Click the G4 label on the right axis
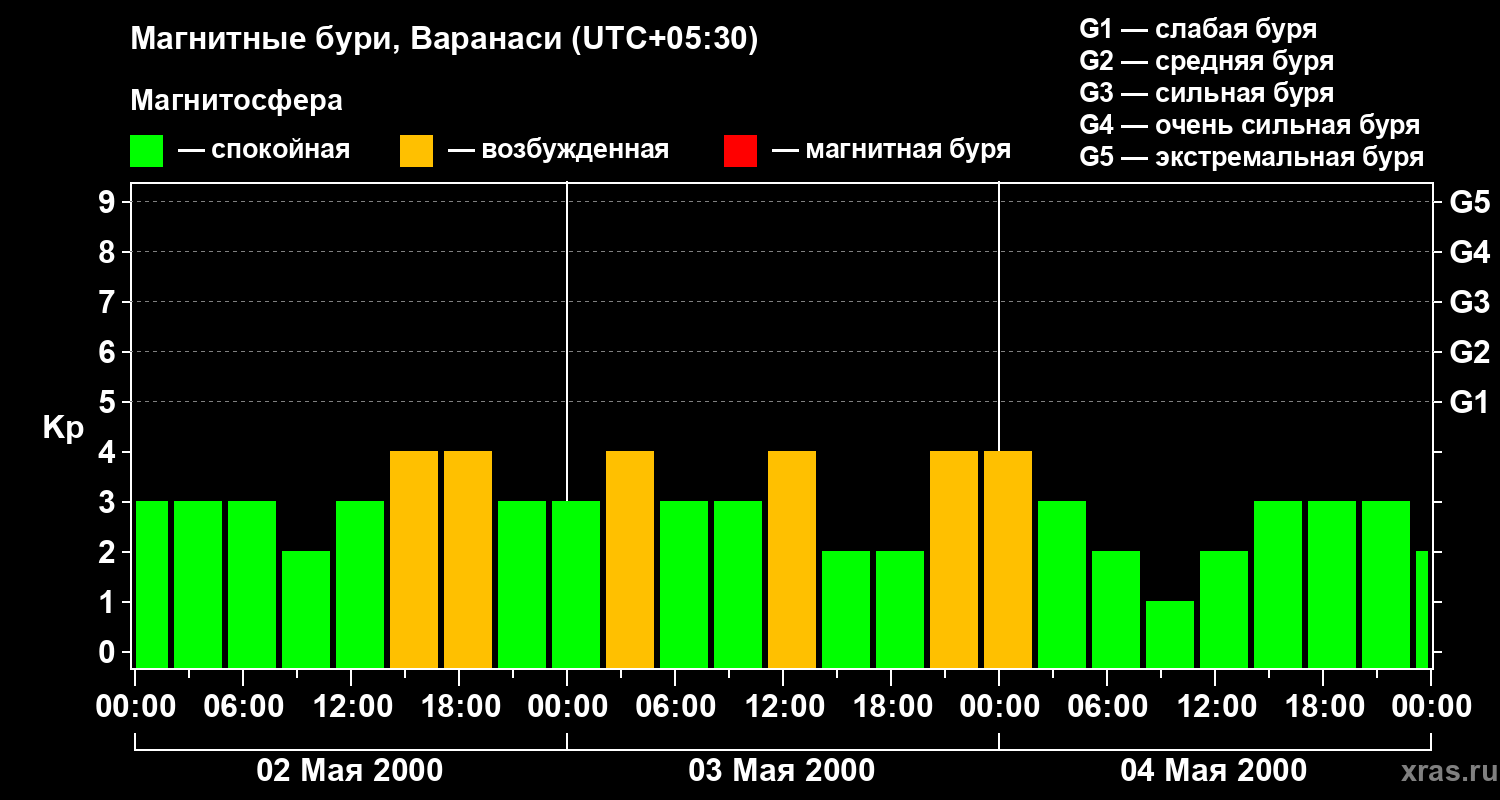The height and width of the screenshot is (800, 1500). [1469, 252]
